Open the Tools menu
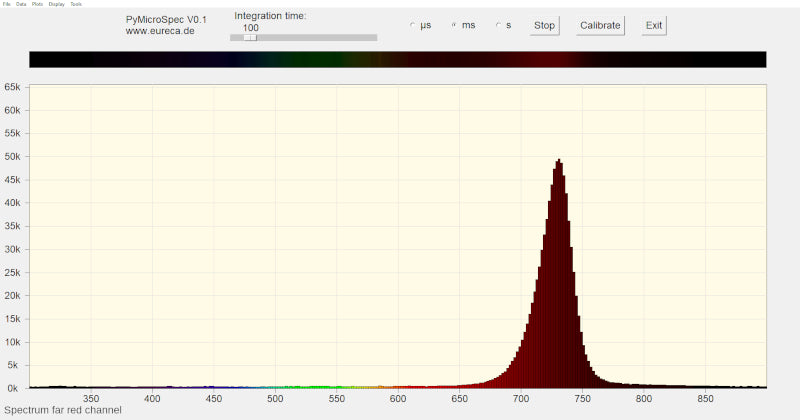The height and width of the screenshot is (420, 800). (x=76, y=4)
